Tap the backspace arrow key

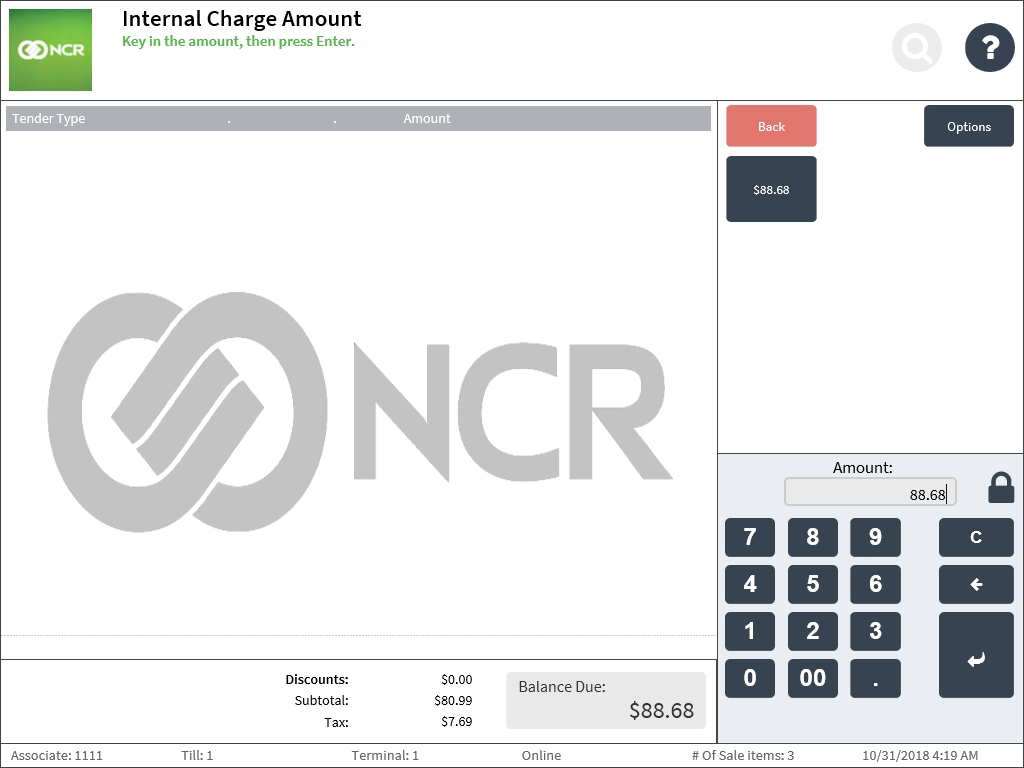click(976, 584)
